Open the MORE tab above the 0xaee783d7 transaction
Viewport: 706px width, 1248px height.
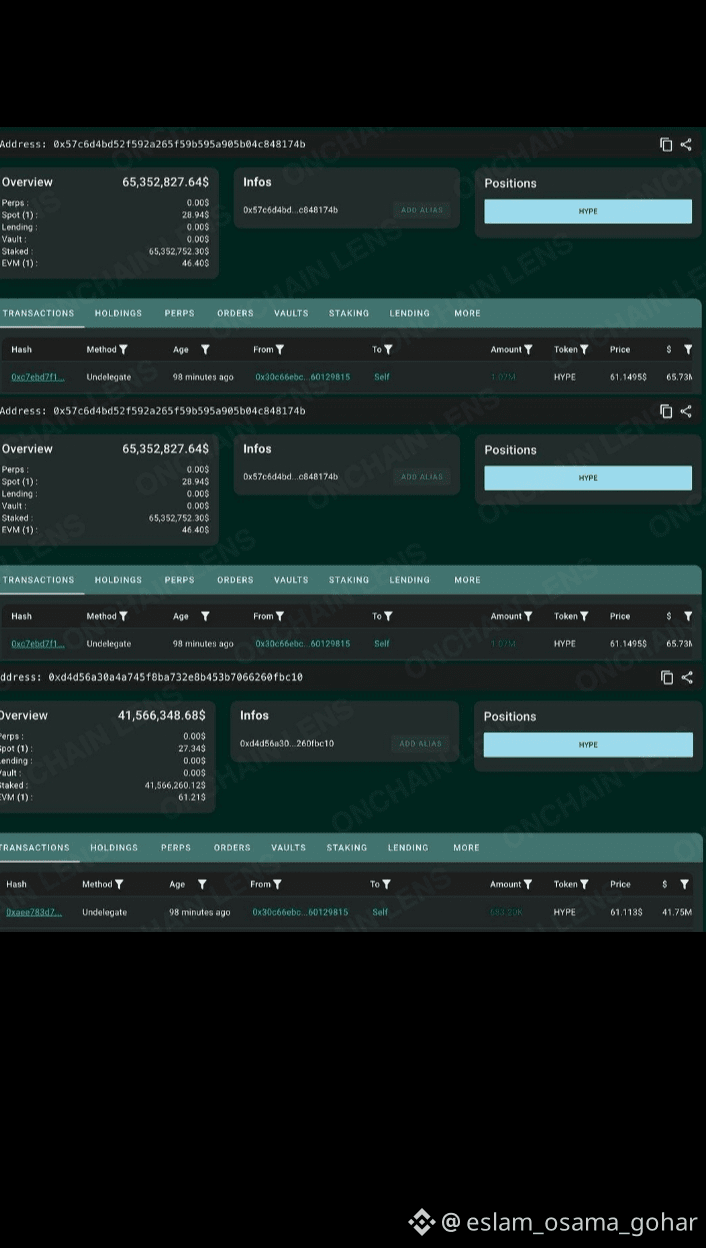[x=466, y=847]
